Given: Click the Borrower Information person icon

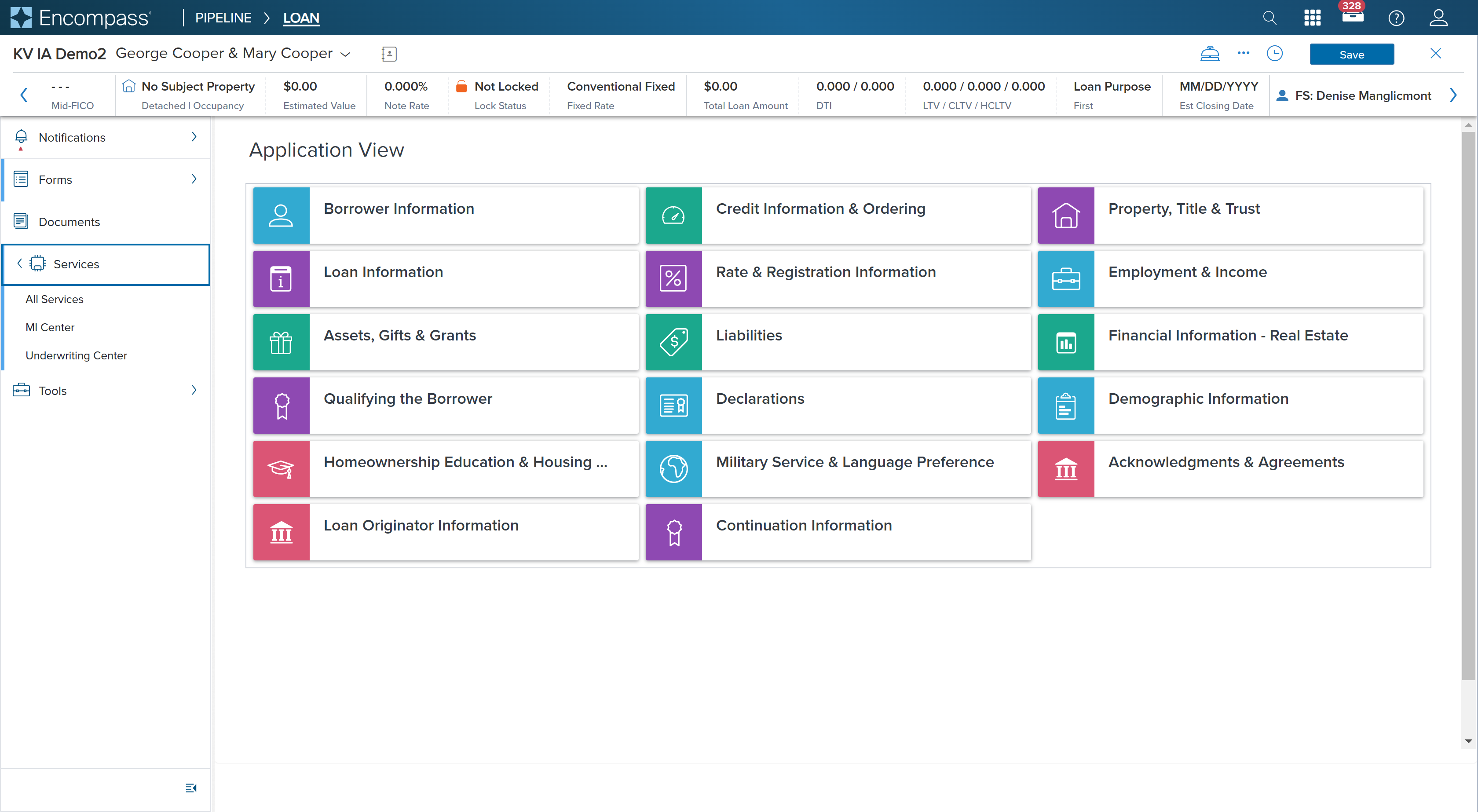Looking at the screenshot, I should click(x=281, y=215).
